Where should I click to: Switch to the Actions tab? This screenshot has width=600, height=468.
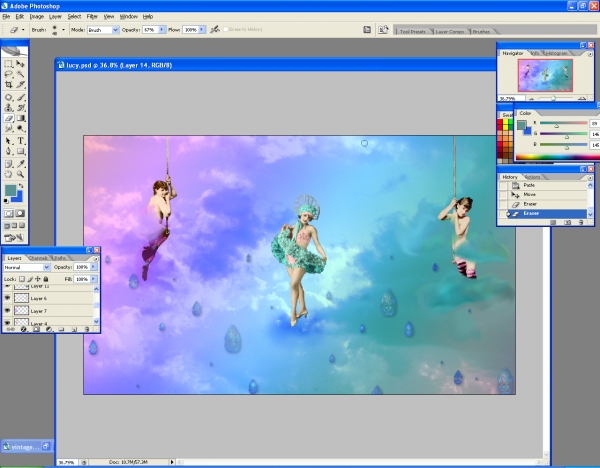(532, 177)
